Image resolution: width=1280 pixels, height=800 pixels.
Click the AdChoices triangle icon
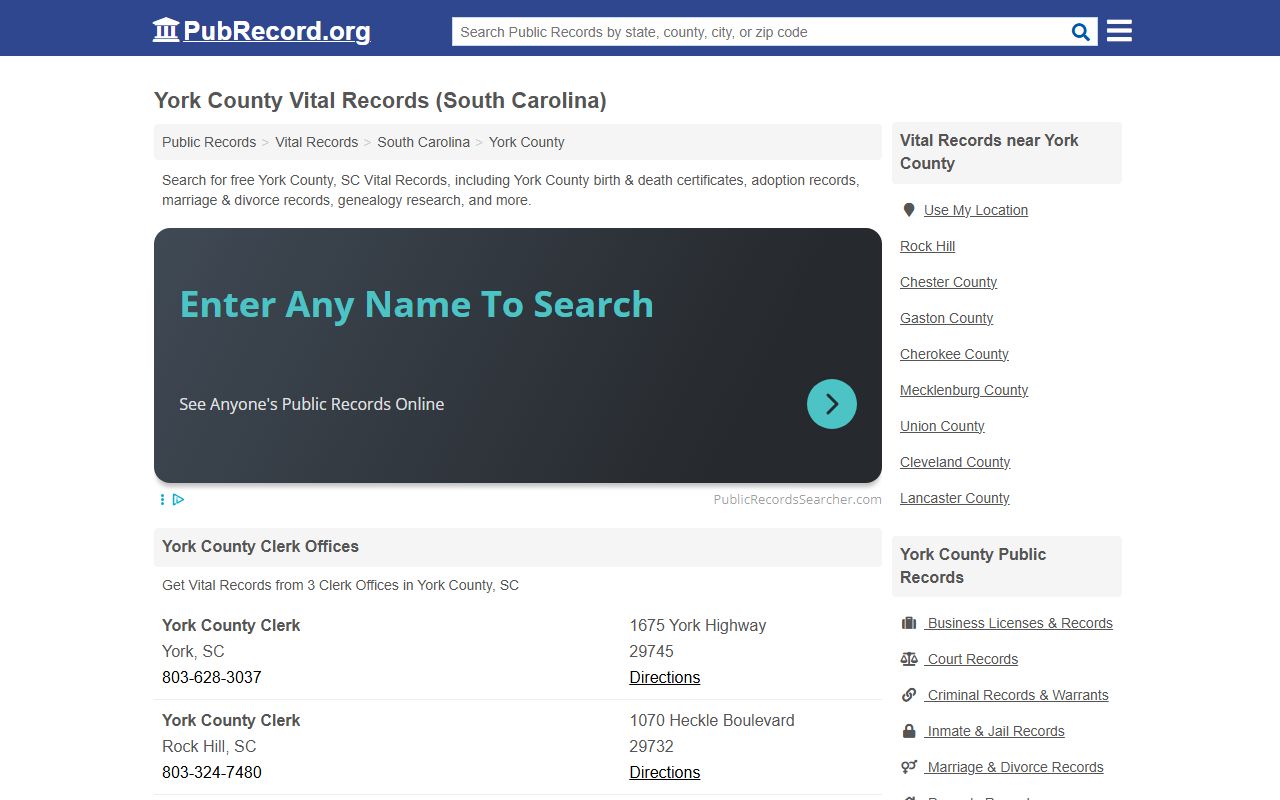click(178, 499)
